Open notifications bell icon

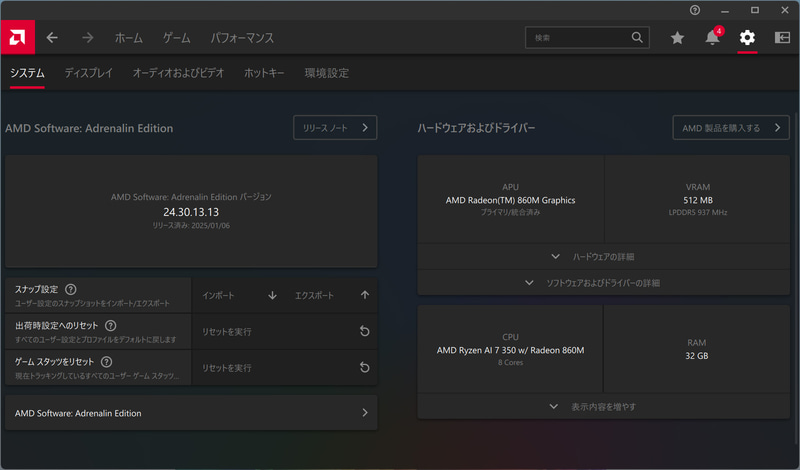tap(712, 37)
